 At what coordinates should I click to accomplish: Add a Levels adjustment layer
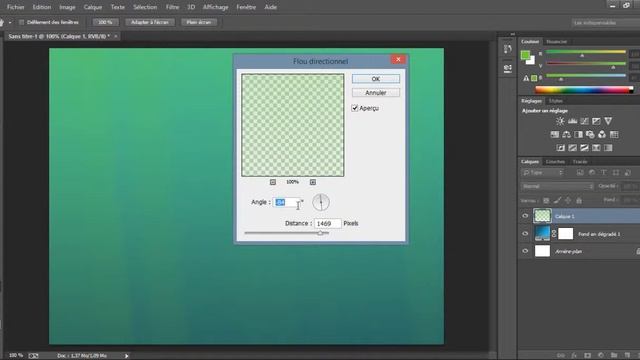point(572,121)
